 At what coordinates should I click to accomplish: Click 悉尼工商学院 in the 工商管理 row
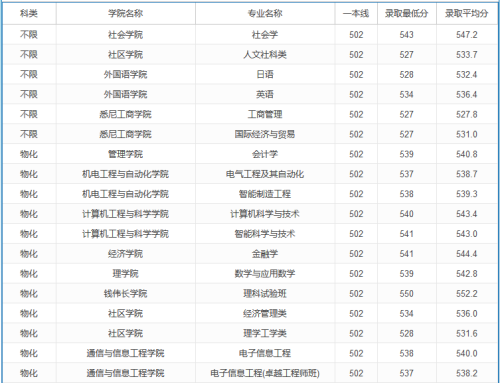125,114
